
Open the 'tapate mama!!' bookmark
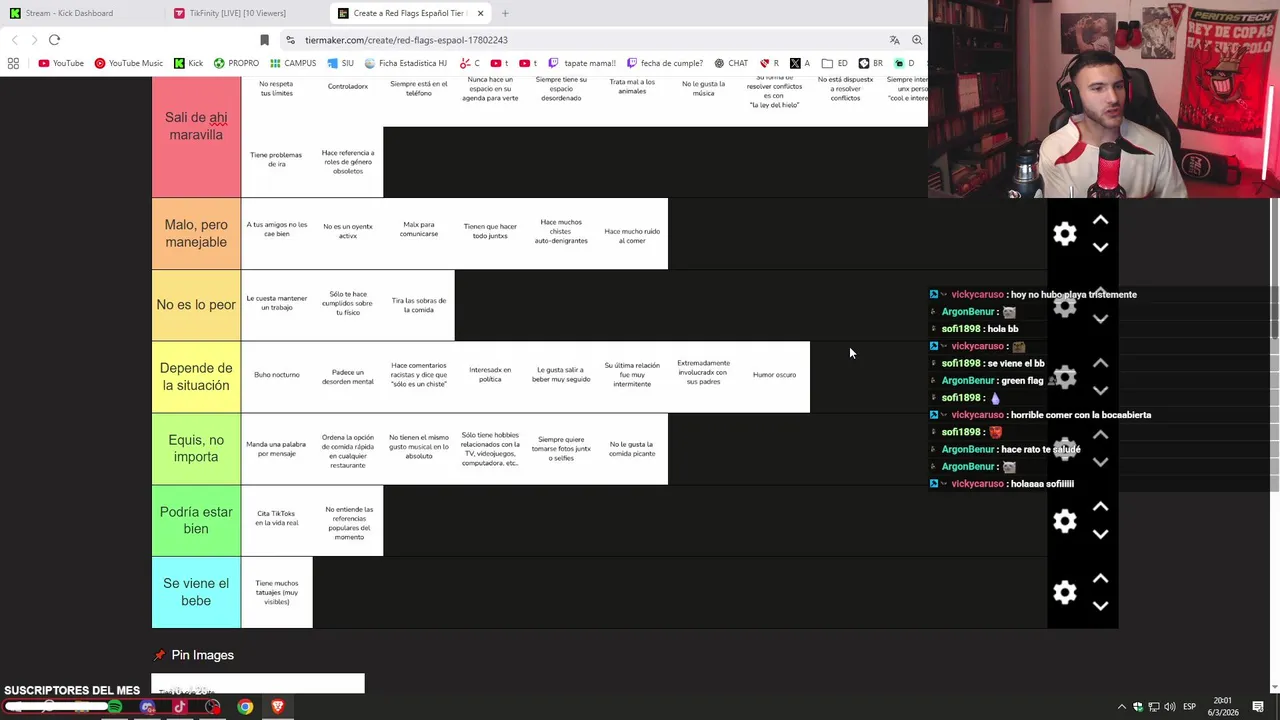click(582, 63)
